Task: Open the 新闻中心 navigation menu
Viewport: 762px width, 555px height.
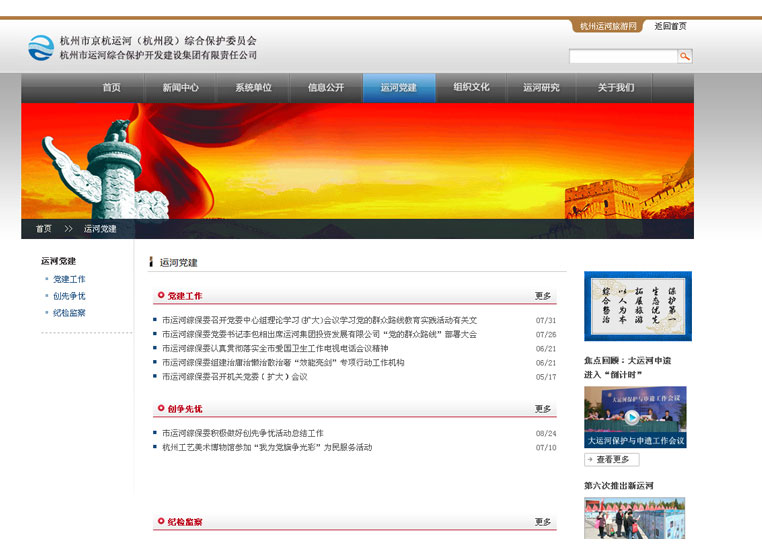Action: [180, 88]
